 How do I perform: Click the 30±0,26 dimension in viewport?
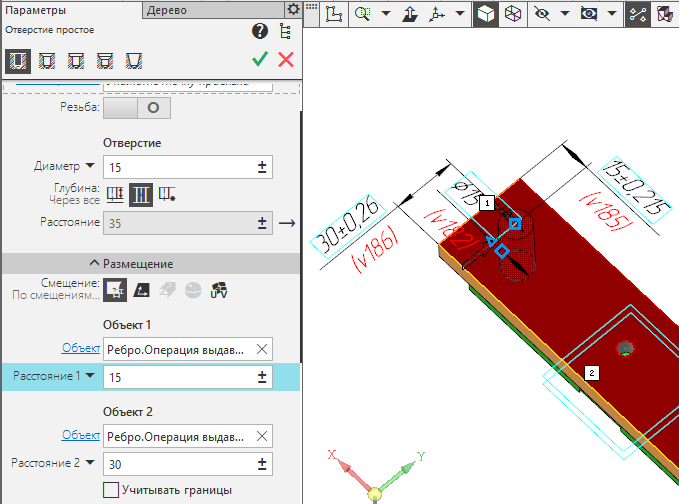pyautogui.click(x=348, y=226)
